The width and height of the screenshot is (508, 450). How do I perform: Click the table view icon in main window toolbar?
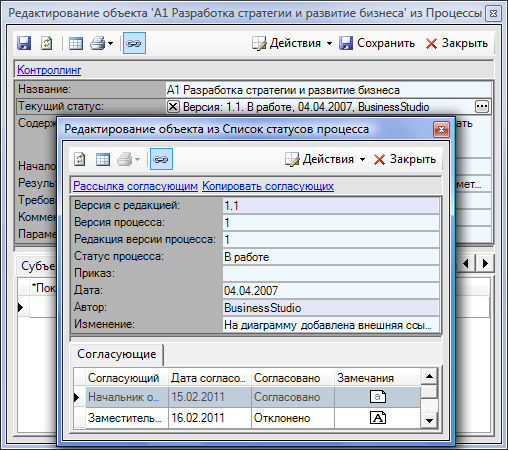coord(76,43)
